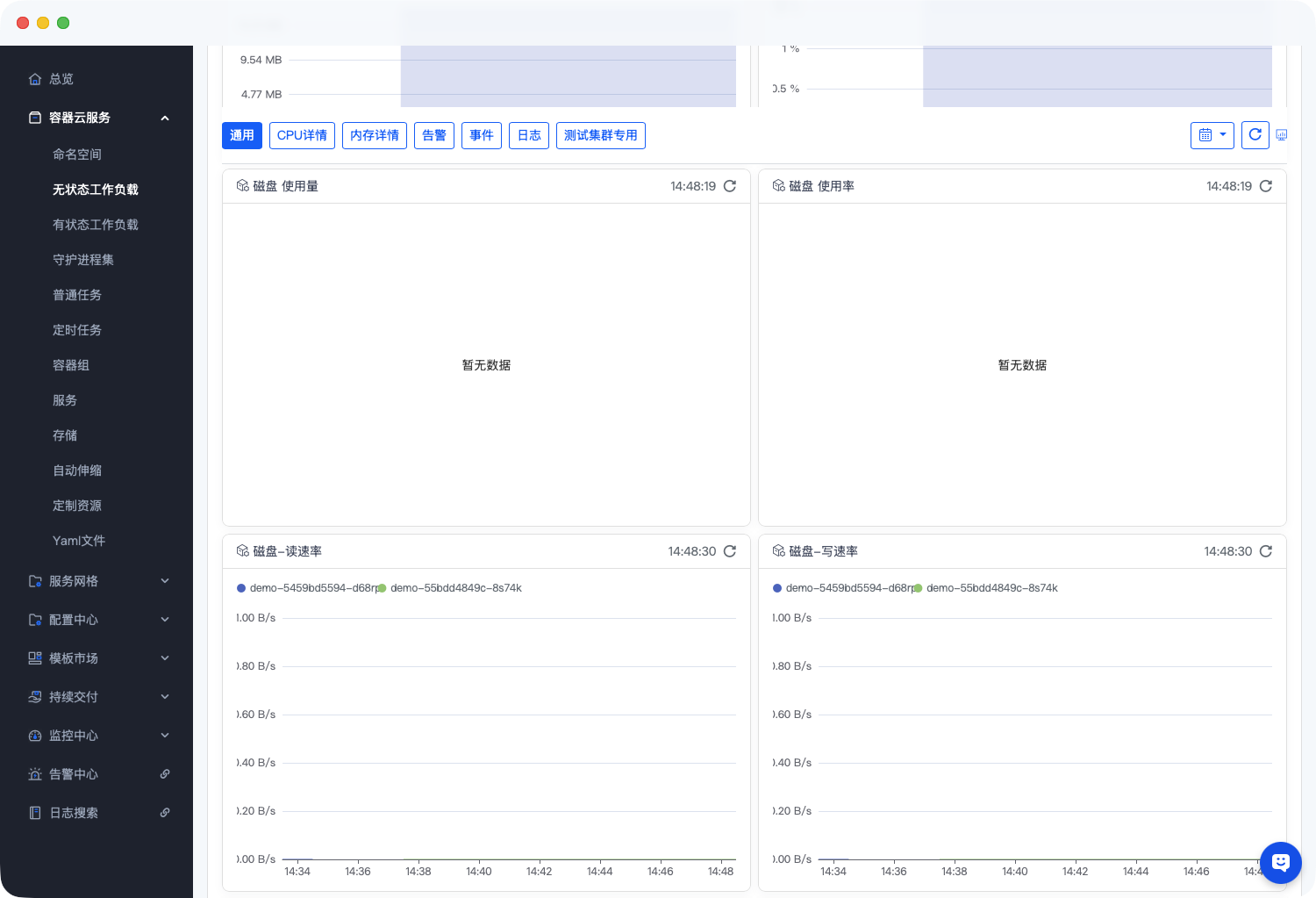The width and height of the screenshot is (1316, 898).
Task: Click the blue refresh-all toolbar button
Action: click(1255, 135)
